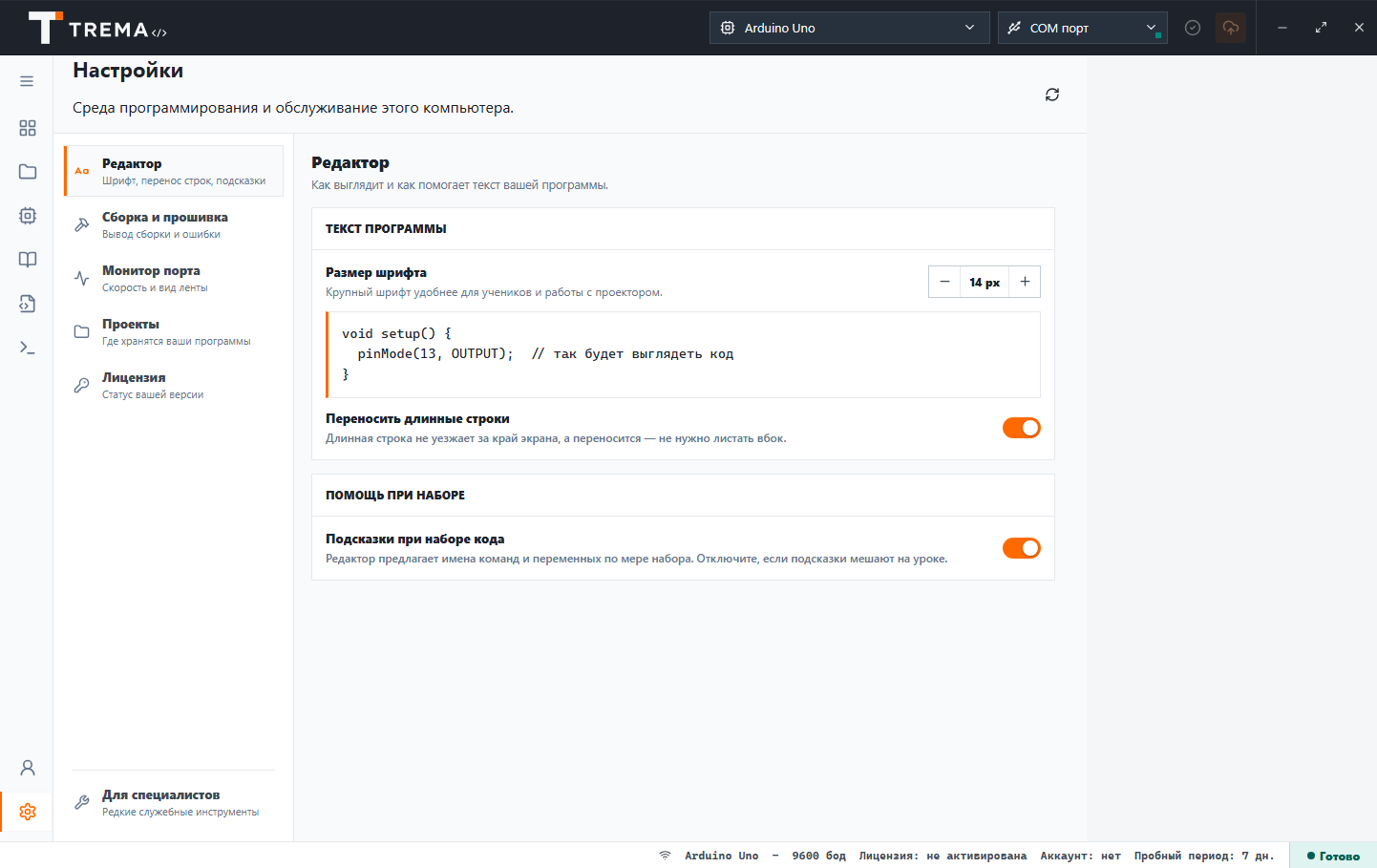Select the 'Лицензия' settings section
The image size is (1377, 868).
(x=174, y=385)
